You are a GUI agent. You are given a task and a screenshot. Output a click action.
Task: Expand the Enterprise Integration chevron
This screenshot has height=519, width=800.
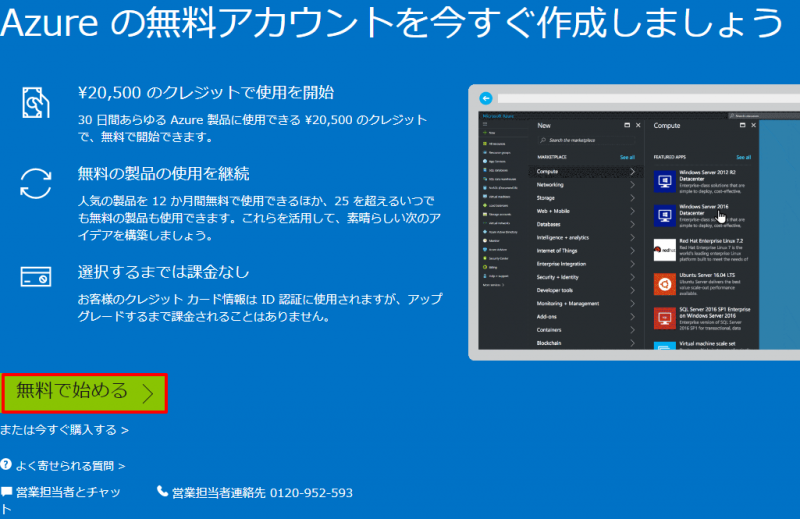[632, 264]
